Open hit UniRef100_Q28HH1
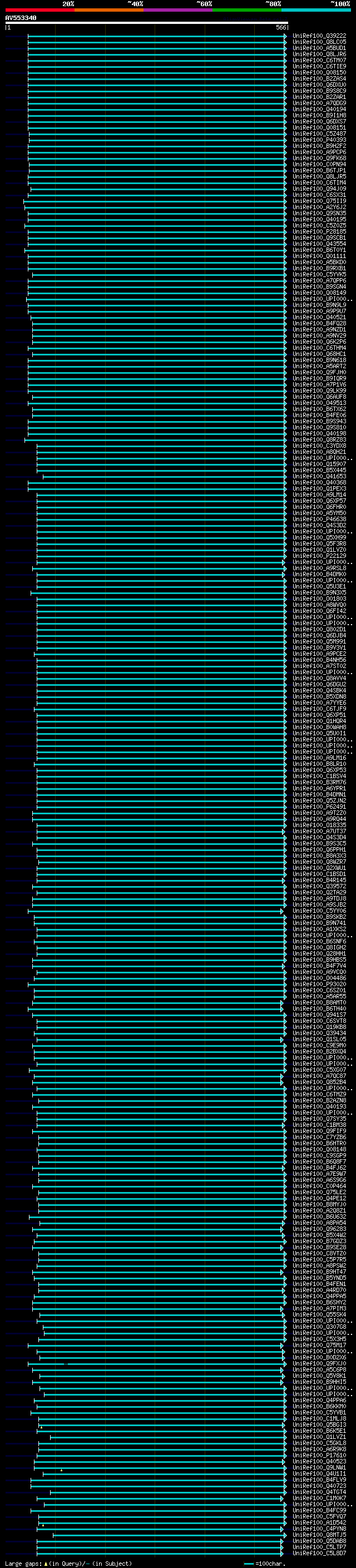Image resolution: width=356 pixels, height=1568 pixels. pos(319,954)
